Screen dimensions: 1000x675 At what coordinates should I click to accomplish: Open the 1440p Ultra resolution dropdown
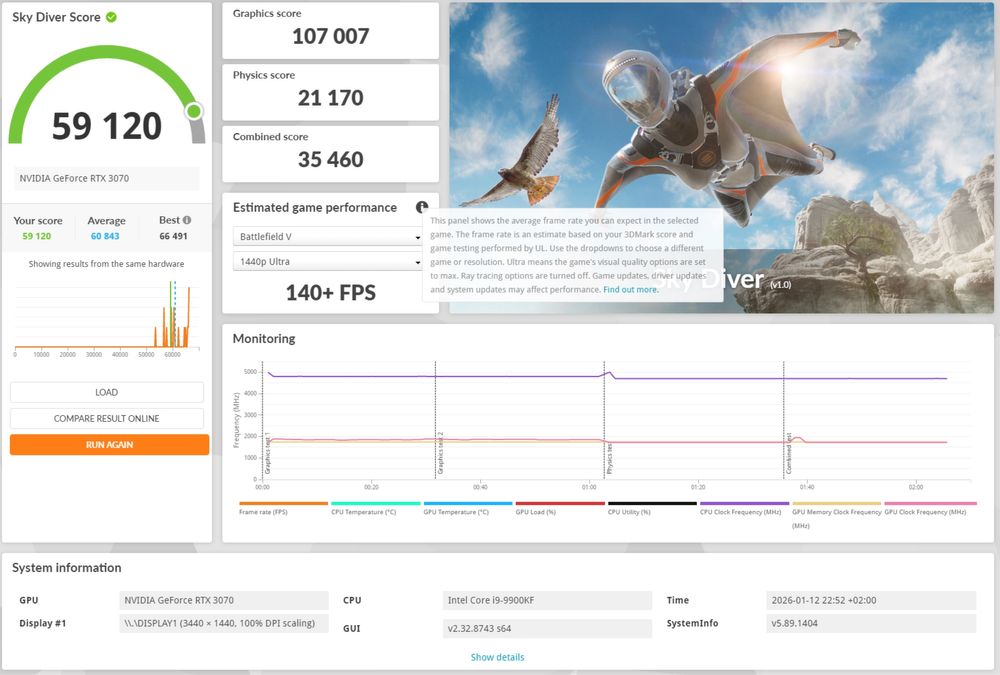pyautogui.click(x=328, y=262)
